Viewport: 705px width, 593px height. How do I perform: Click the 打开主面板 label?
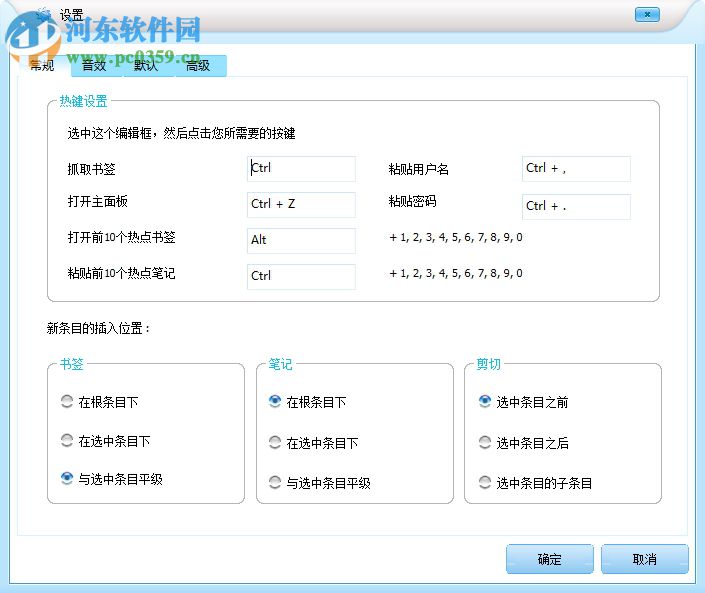(x=97, y=201)
